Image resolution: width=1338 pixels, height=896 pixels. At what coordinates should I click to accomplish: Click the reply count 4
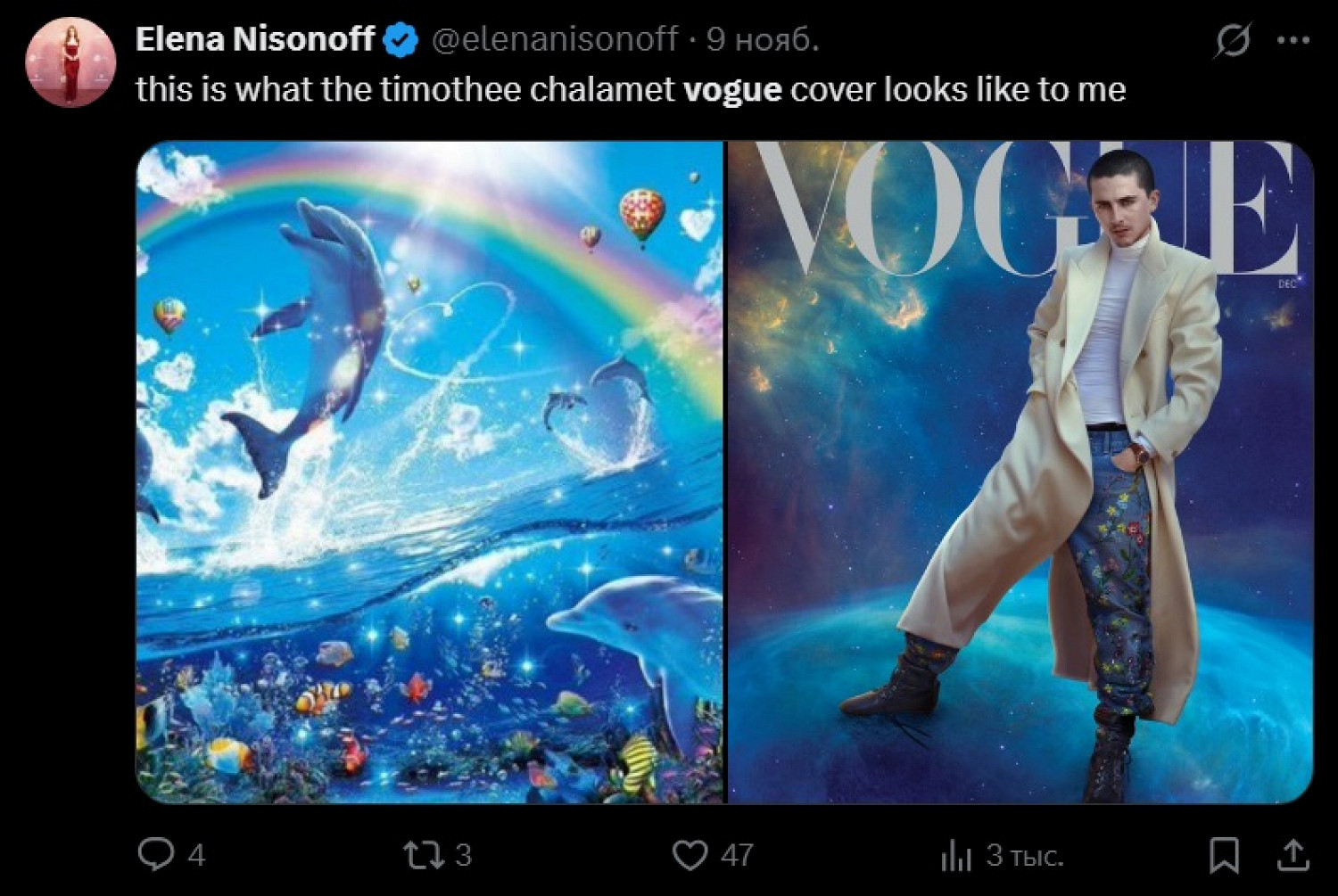197,855
